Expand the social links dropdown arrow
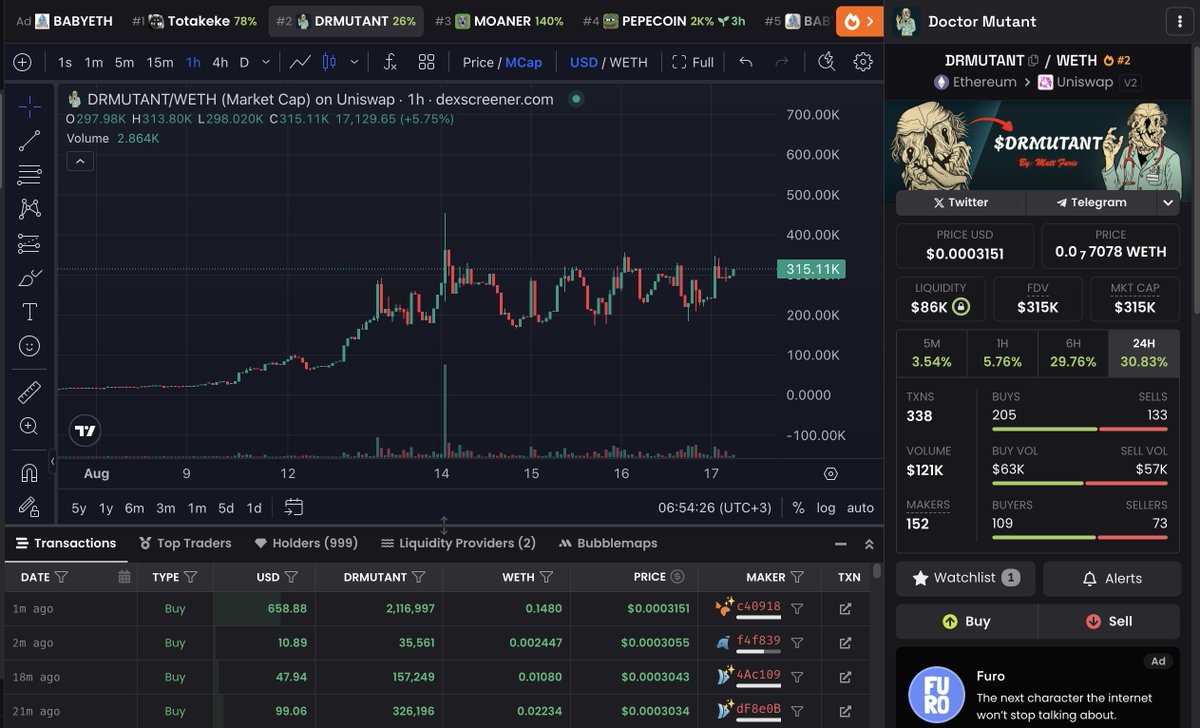 tap(1168, 202)
